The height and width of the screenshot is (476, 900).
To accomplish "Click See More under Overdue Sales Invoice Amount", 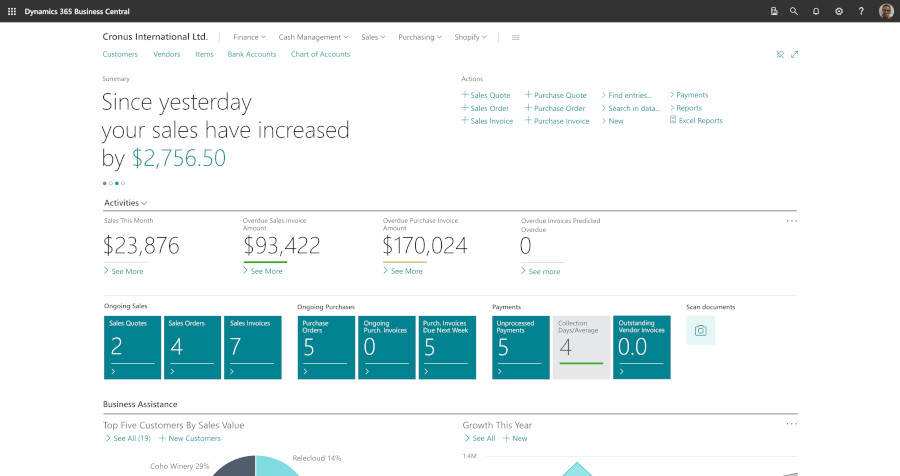I will tap(263, 271).
